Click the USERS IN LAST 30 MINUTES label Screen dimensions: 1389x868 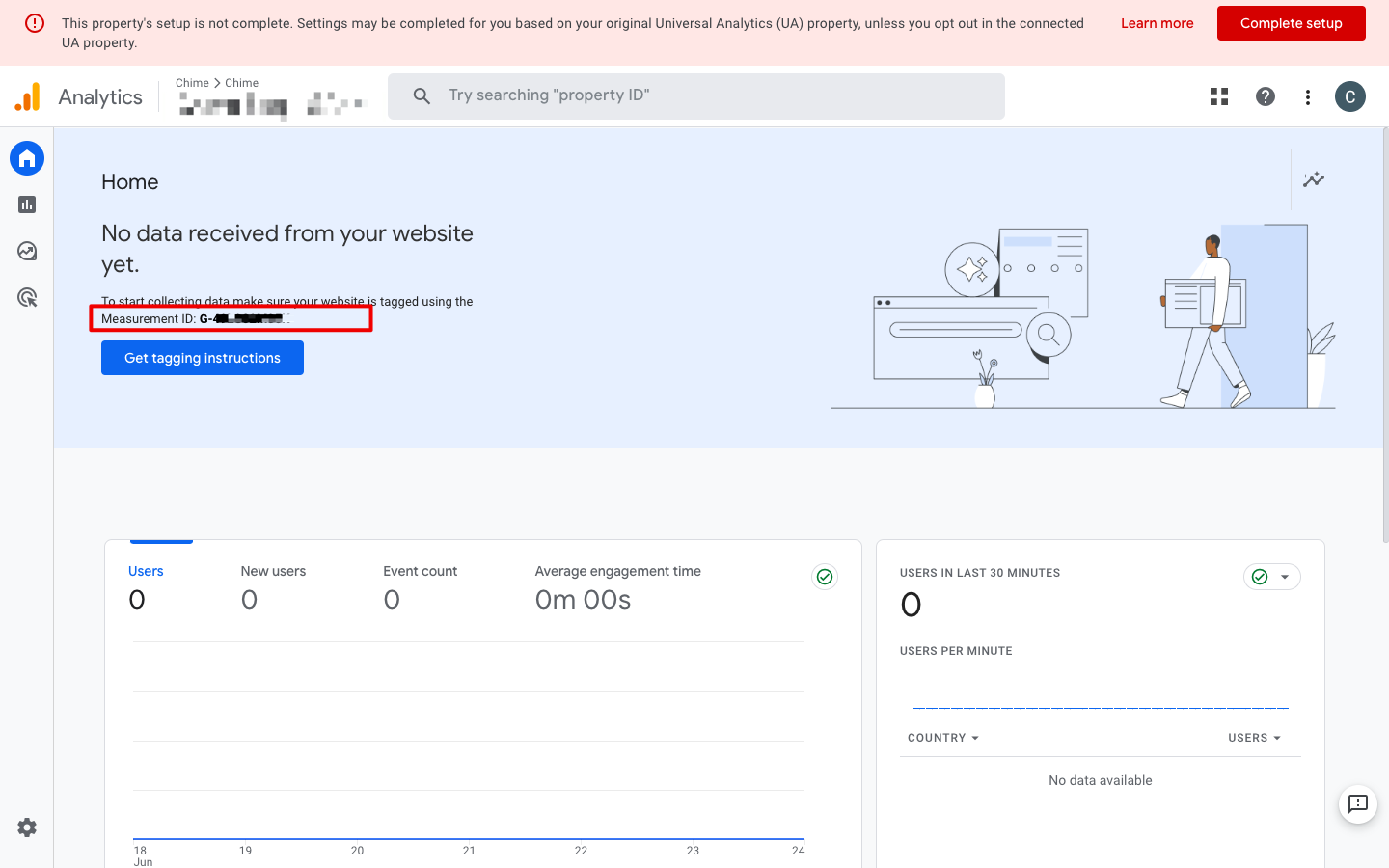[980, 573]
